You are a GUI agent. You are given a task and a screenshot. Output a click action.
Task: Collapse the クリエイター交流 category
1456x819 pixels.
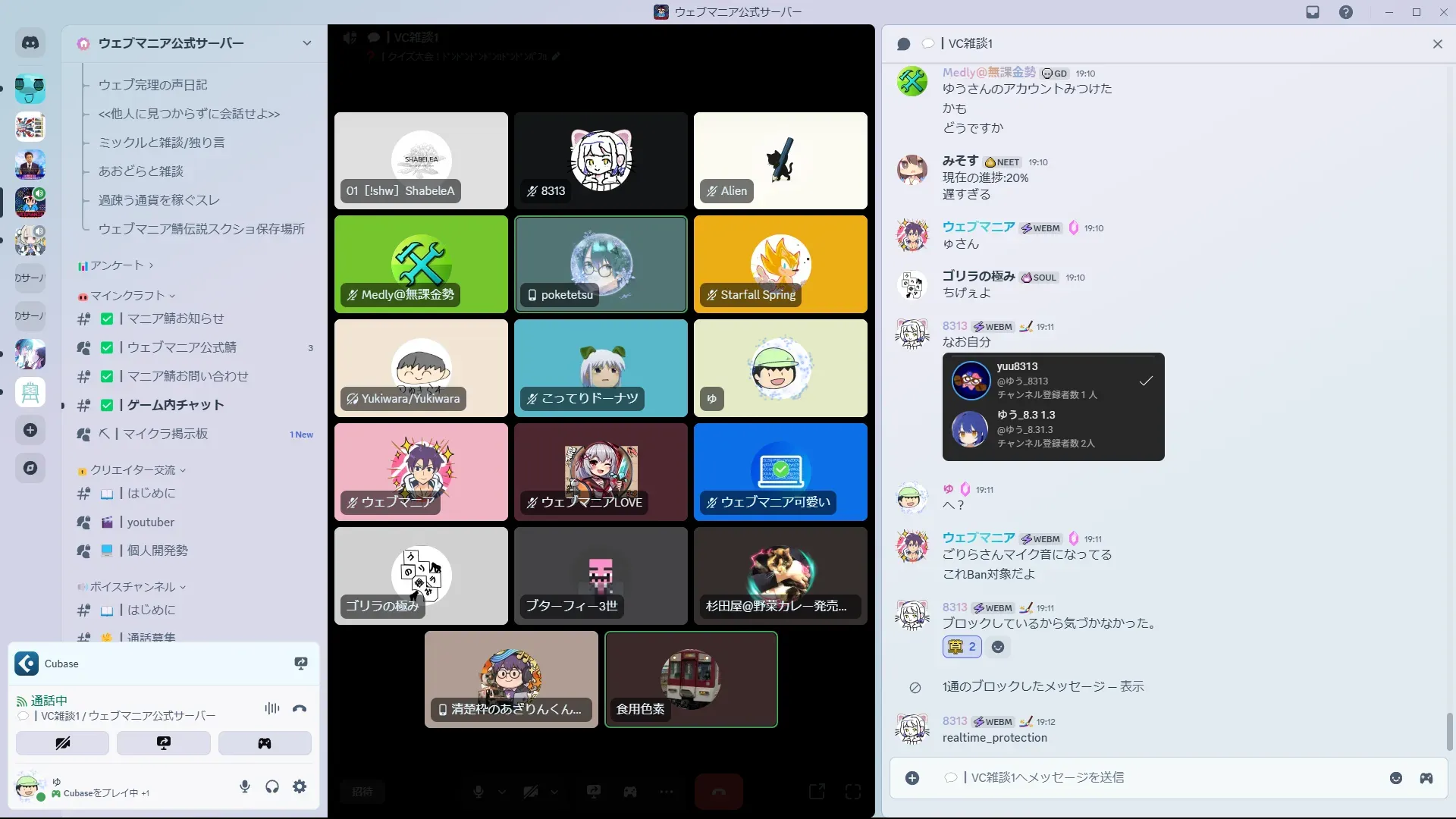coord(133,470)
